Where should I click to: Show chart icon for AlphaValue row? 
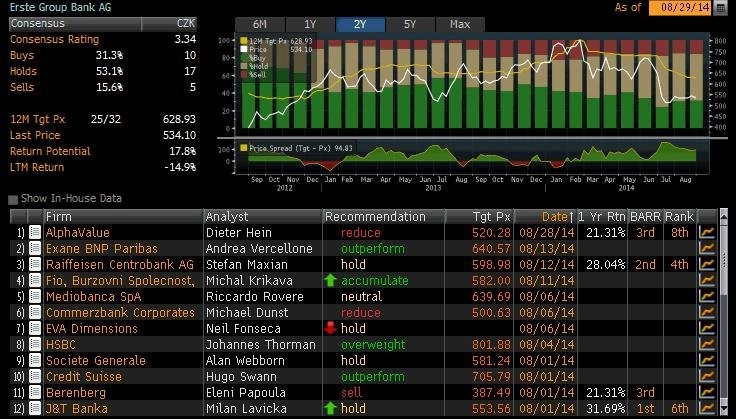706,232
